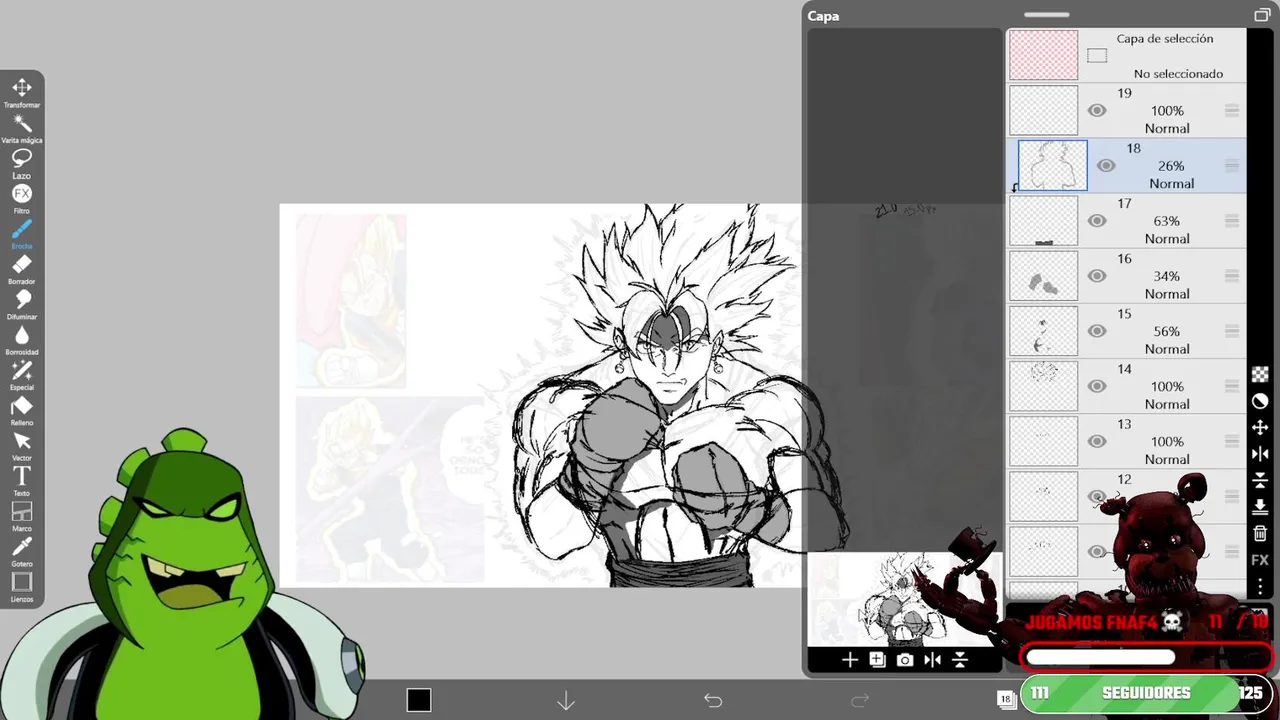Flip layer horizontally from side strip

(1260, 454)
